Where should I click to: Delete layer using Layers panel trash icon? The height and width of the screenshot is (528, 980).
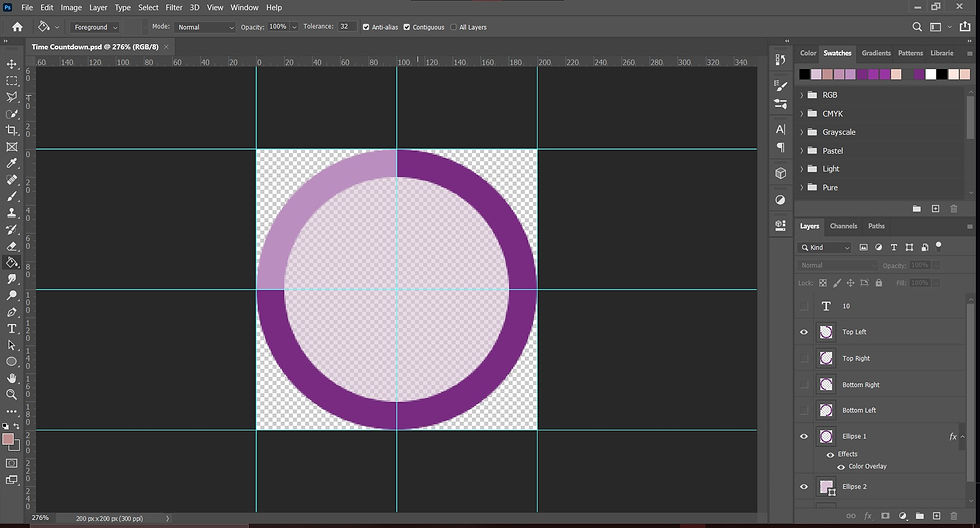pyautogui.click(x=954, y=516)
